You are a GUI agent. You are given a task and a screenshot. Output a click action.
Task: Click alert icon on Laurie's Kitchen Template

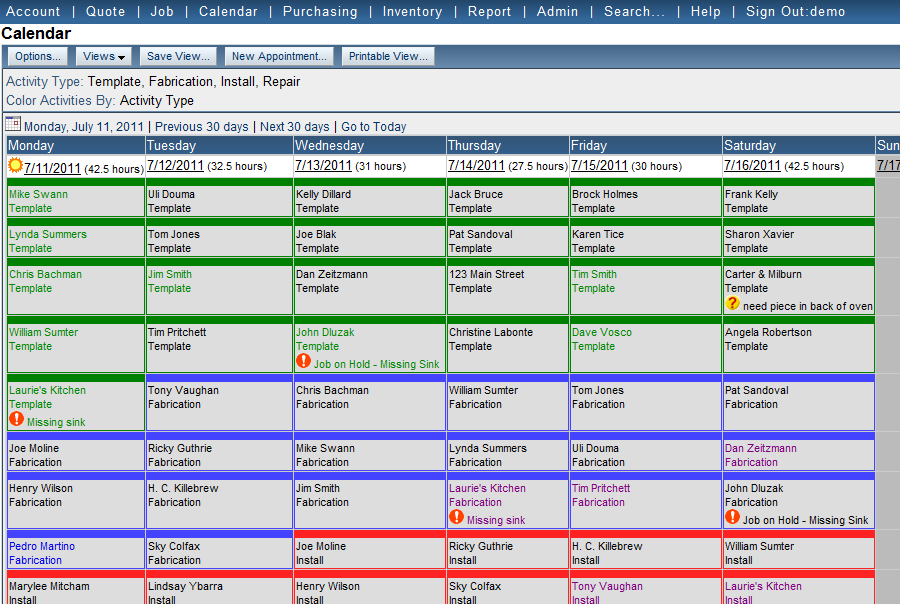coord(16,420)
